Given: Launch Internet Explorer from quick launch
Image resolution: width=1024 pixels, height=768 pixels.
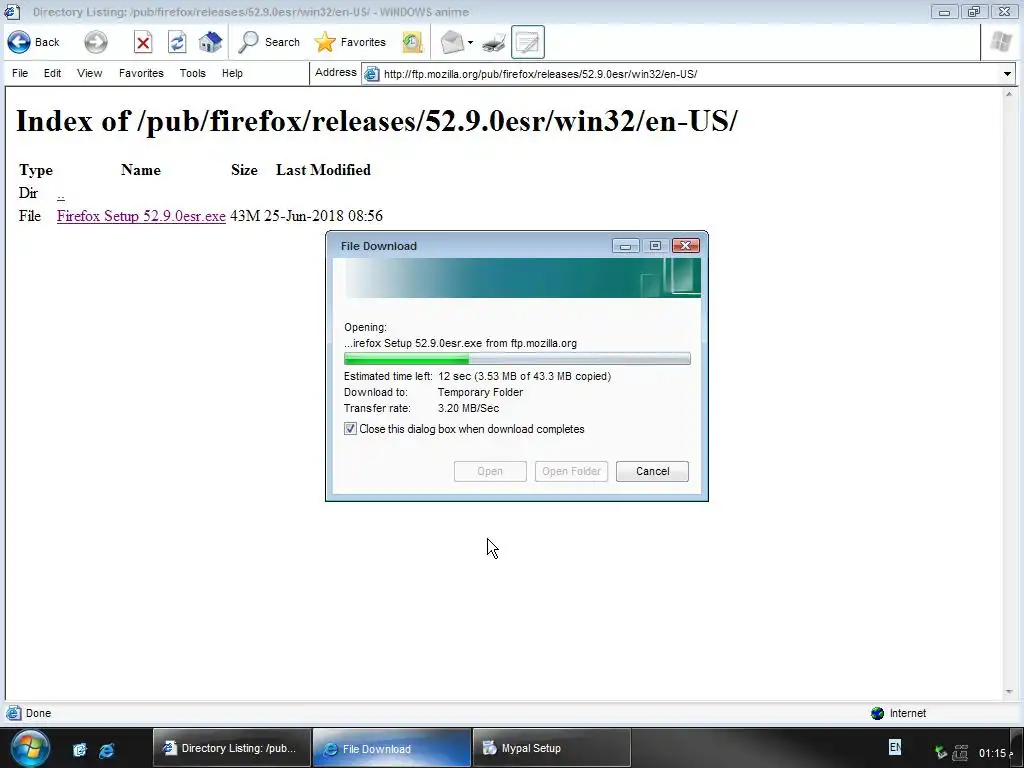Looking at the screenshot, I should pos(106,750).
